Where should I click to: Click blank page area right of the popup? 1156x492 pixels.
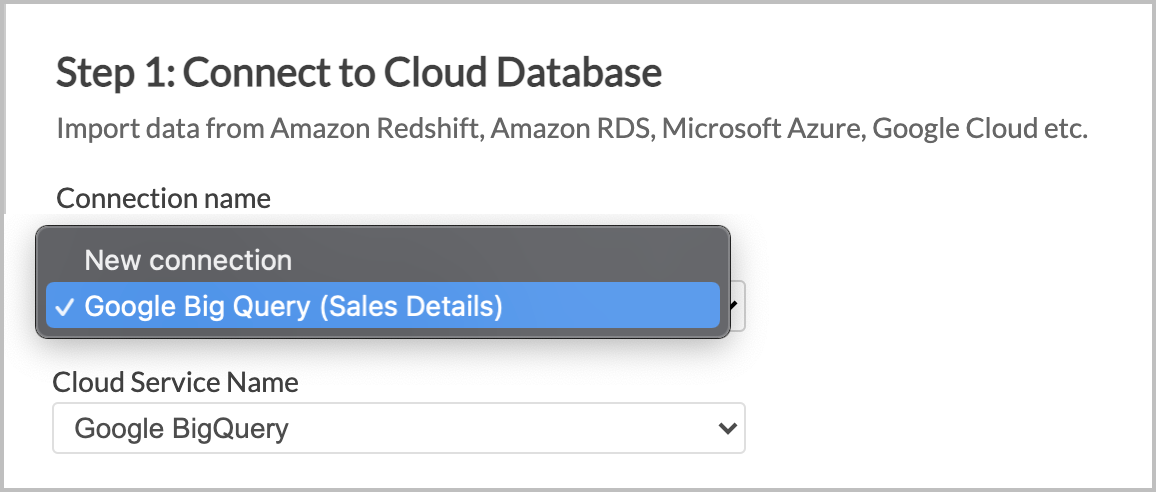pyautogui.click(x=944, y=295)
